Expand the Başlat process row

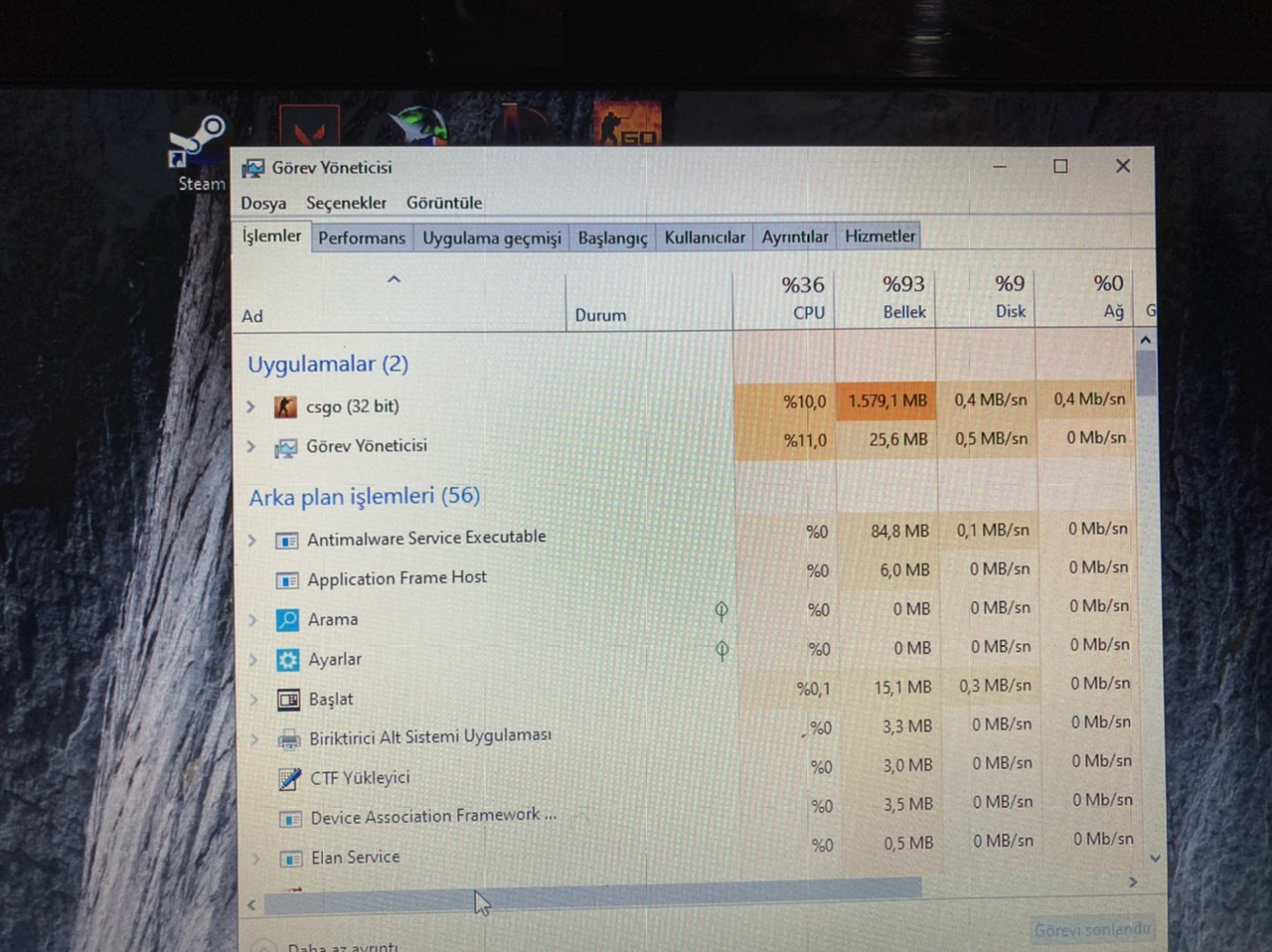coord(254,700)
